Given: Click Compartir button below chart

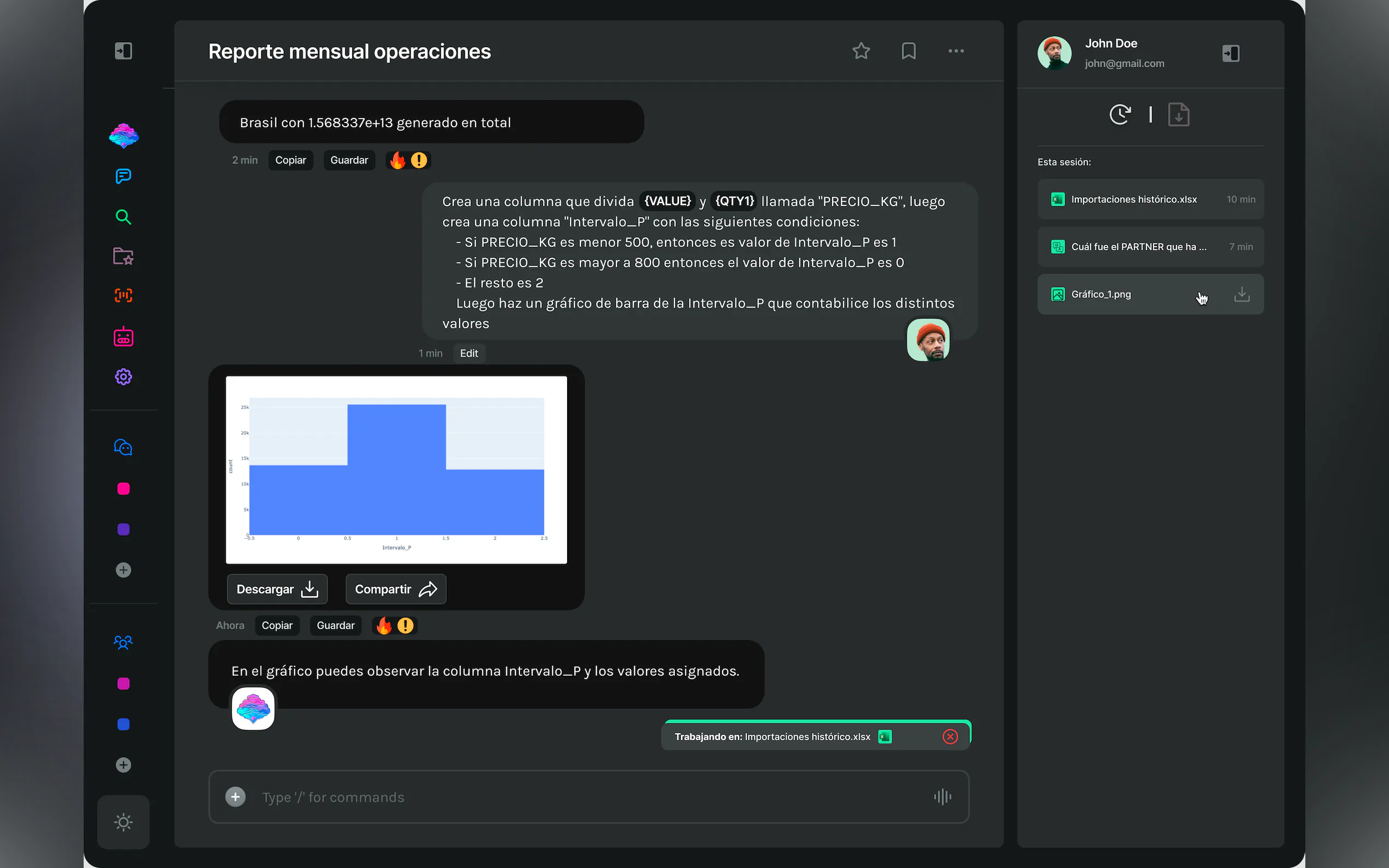Looking at the screenshot, I should pos(395,589).
